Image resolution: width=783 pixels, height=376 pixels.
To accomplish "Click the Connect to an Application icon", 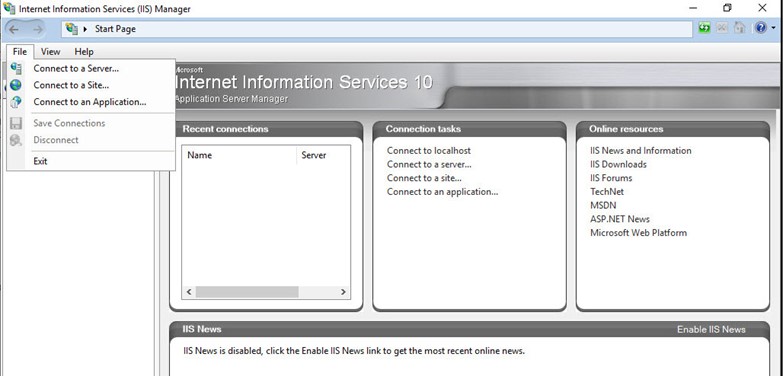I will coord(16,102).
